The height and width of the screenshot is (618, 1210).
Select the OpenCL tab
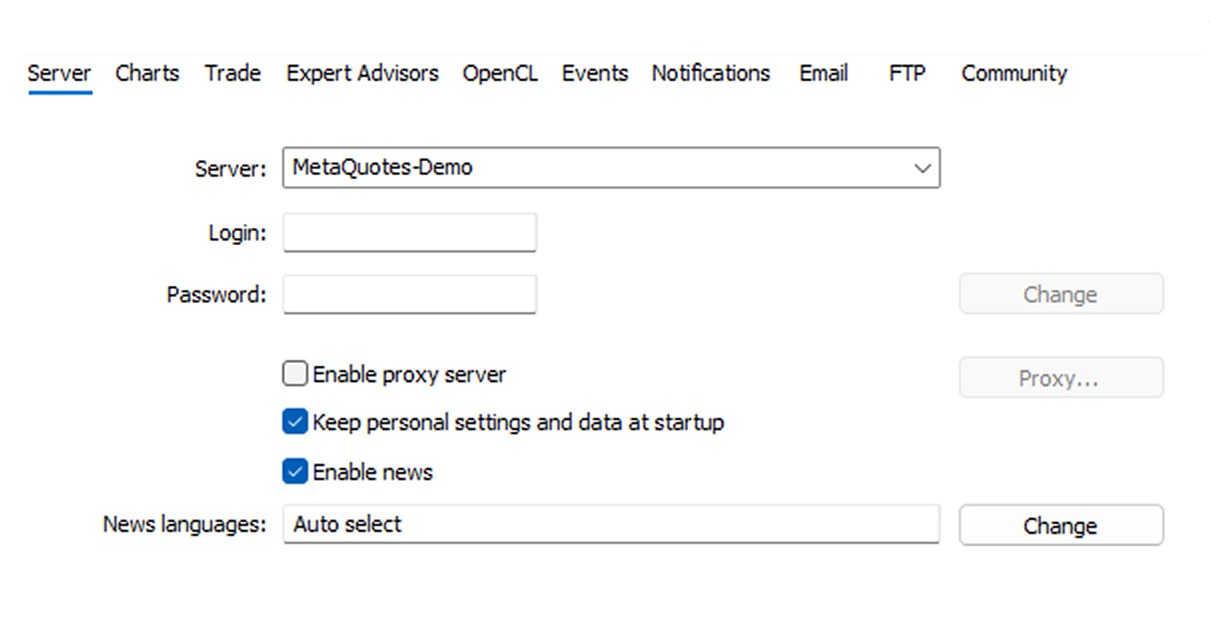(500, 73)
